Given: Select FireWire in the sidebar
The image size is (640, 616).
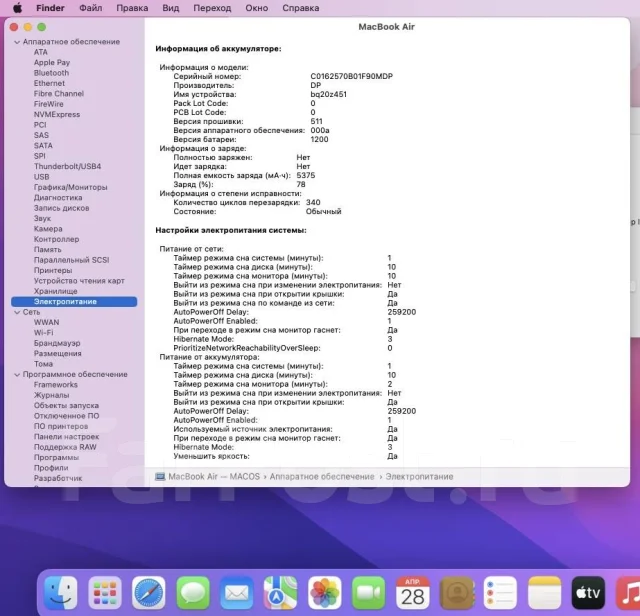Looking at the screenshot, I should click(49, 104).
